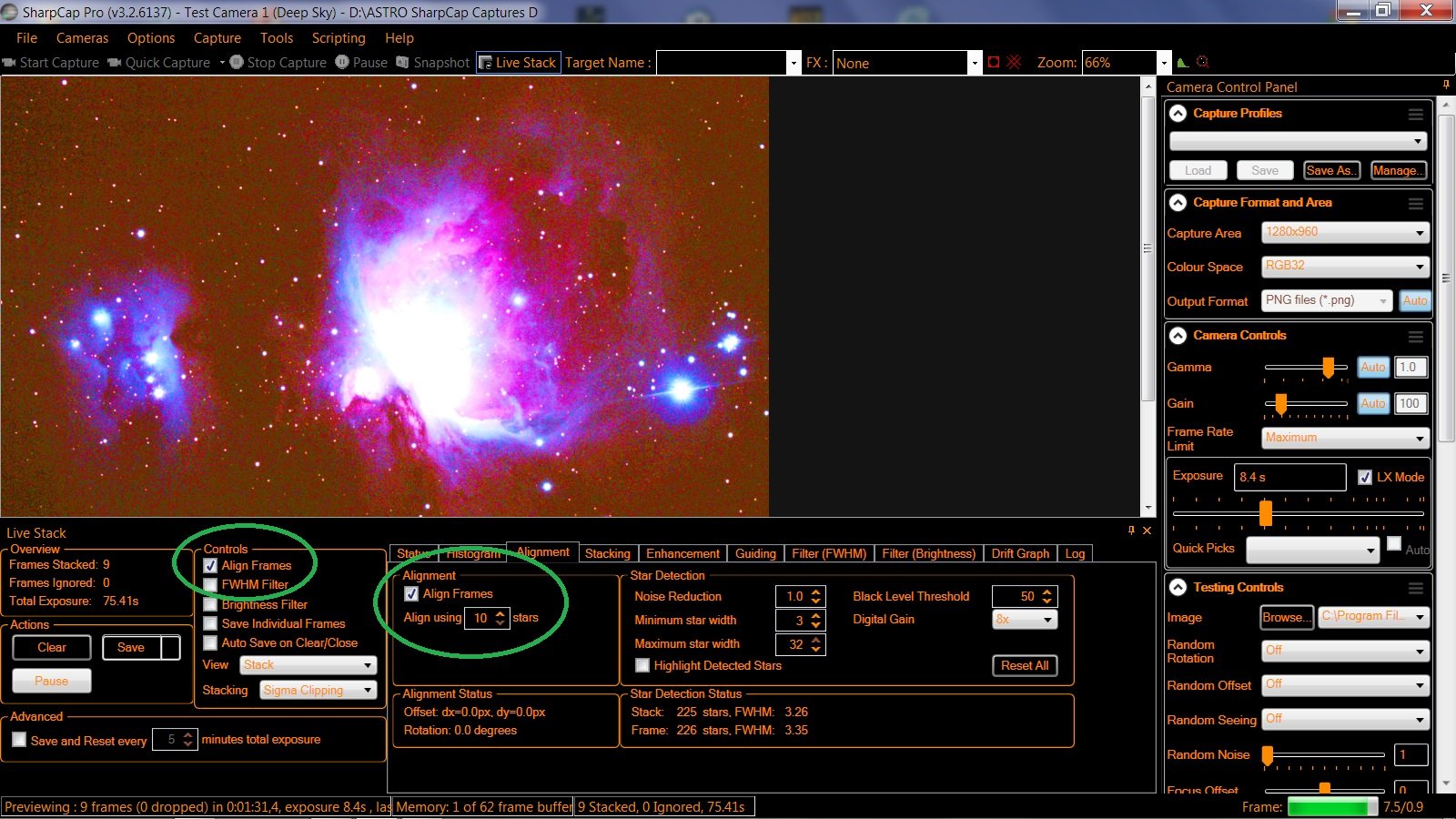Open the Digital Gain 8x dropdown
1456x819 pixels.
click(x=1024, y=620)
